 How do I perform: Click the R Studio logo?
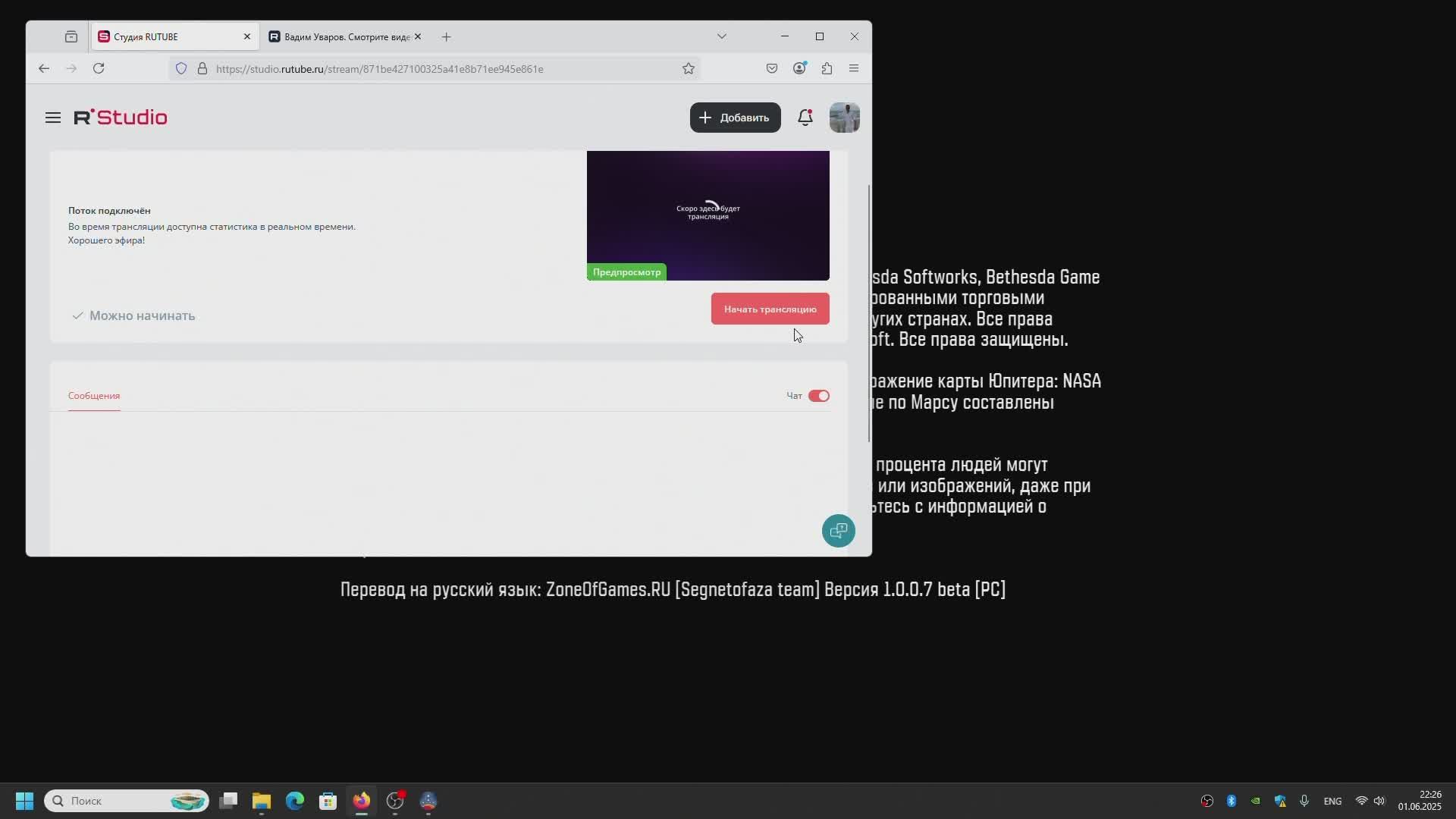tap(121, 118)
